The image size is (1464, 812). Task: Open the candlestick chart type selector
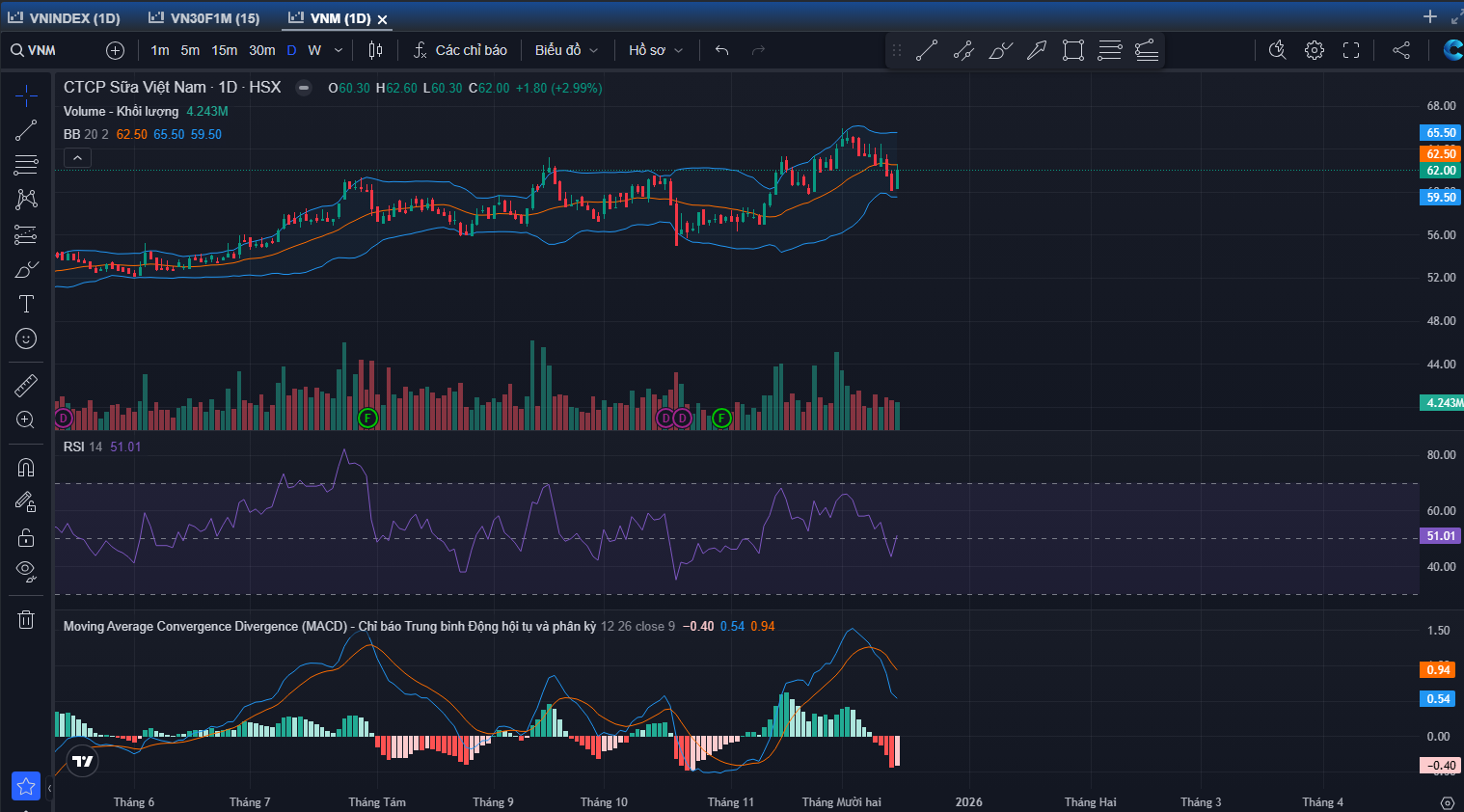tap(375, 50)
